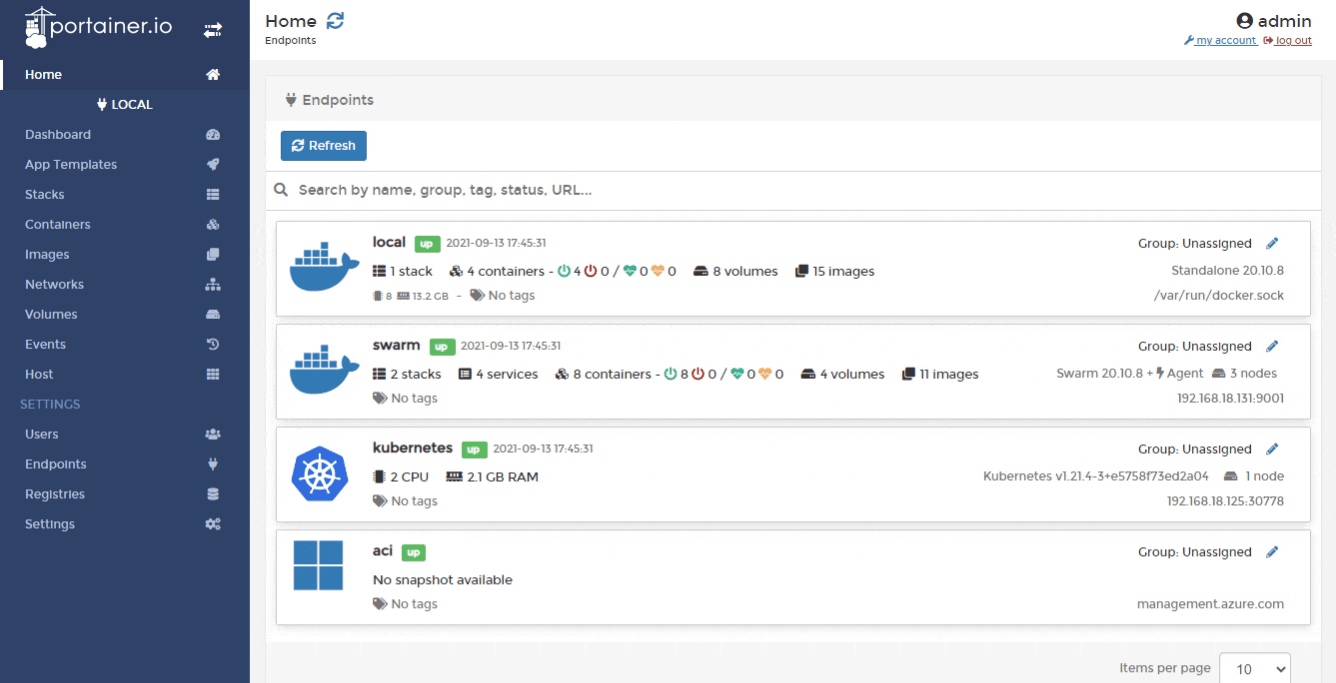Edit the swarm endpoint via pencil icon

1272,346
